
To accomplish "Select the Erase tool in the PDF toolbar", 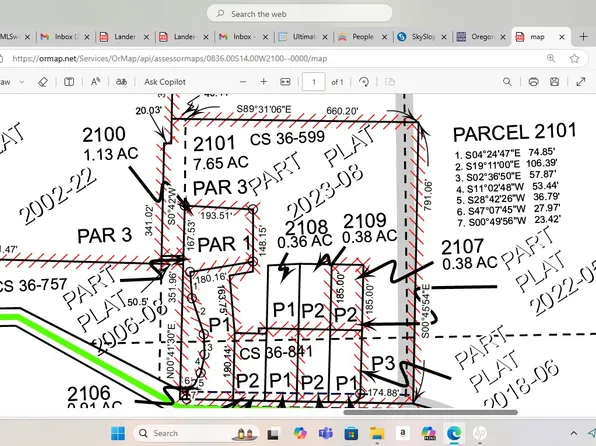I will (x=43, y=82).
